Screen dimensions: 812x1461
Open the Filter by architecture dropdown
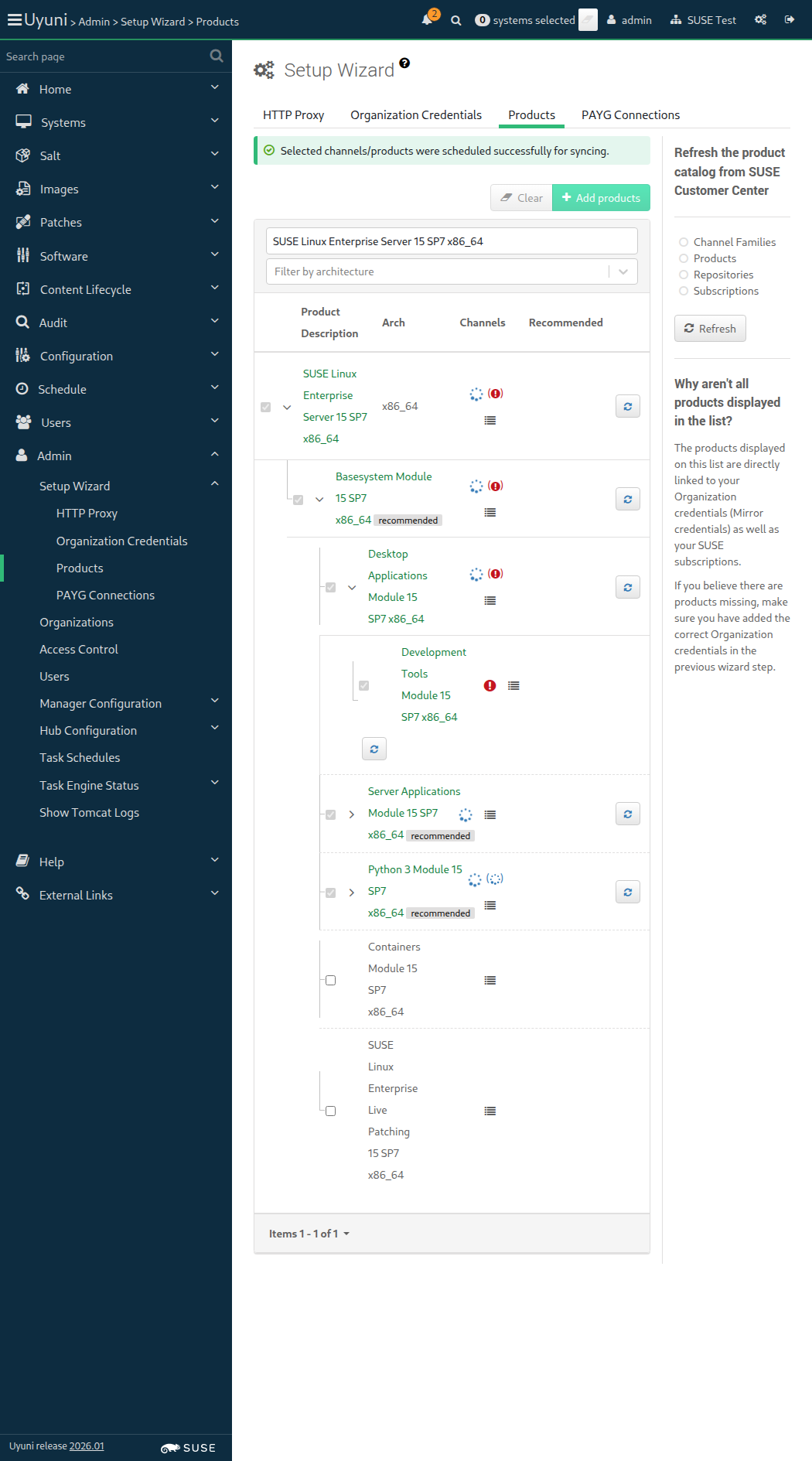(452, 271)
